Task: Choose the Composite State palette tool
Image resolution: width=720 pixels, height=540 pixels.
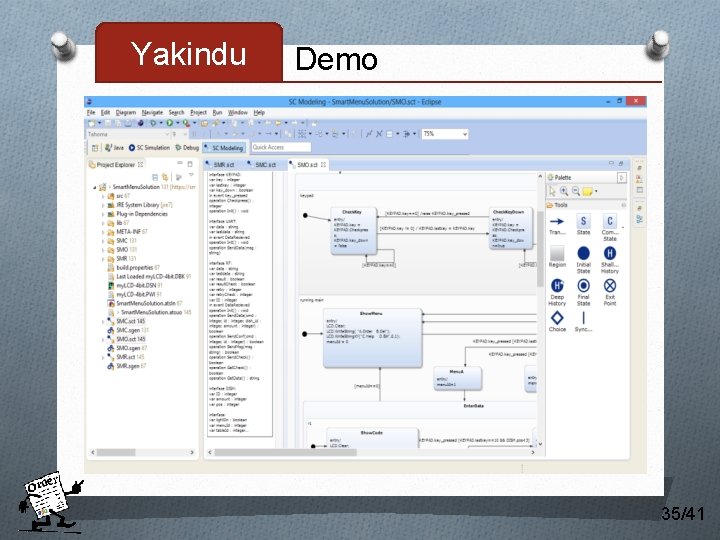Action: (x=610, y=228)
